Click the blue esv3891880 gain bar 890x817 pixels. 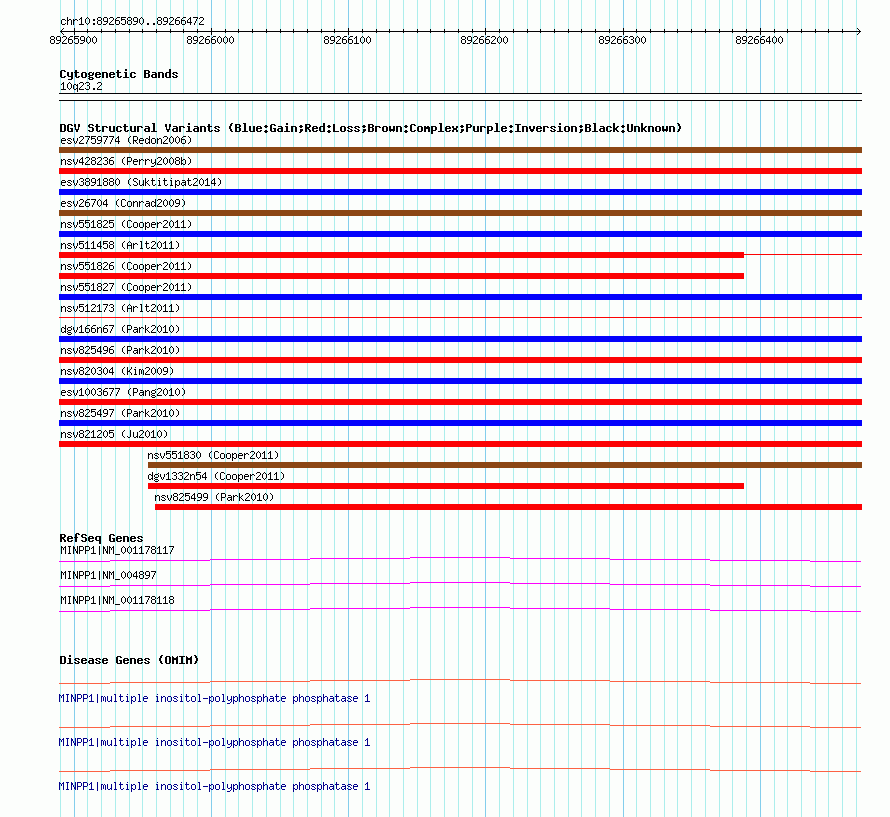[460, 192]
